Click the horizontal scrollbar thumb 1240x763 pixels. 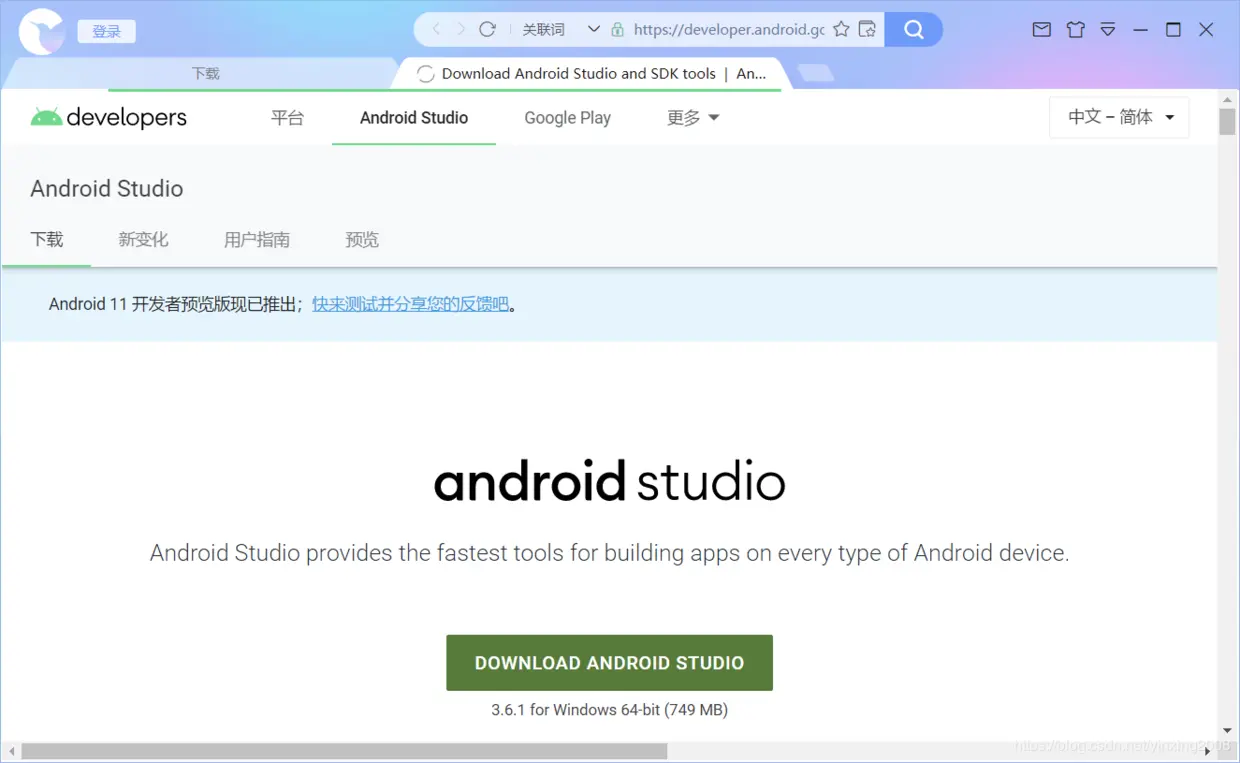[344, 750]
